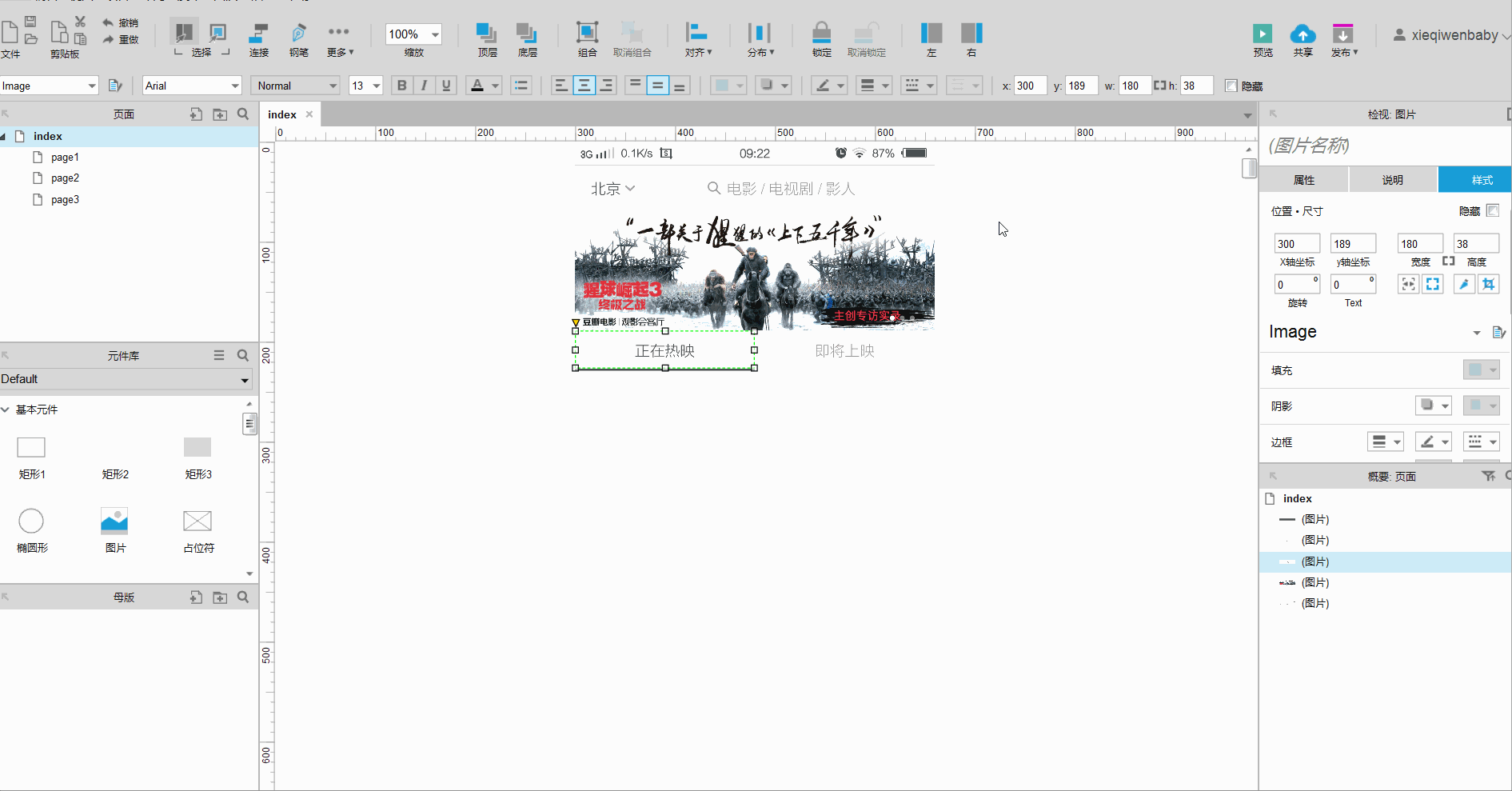1512x791 pixels.
Task: Toggle vertical align middle
Action: [657, 86]
